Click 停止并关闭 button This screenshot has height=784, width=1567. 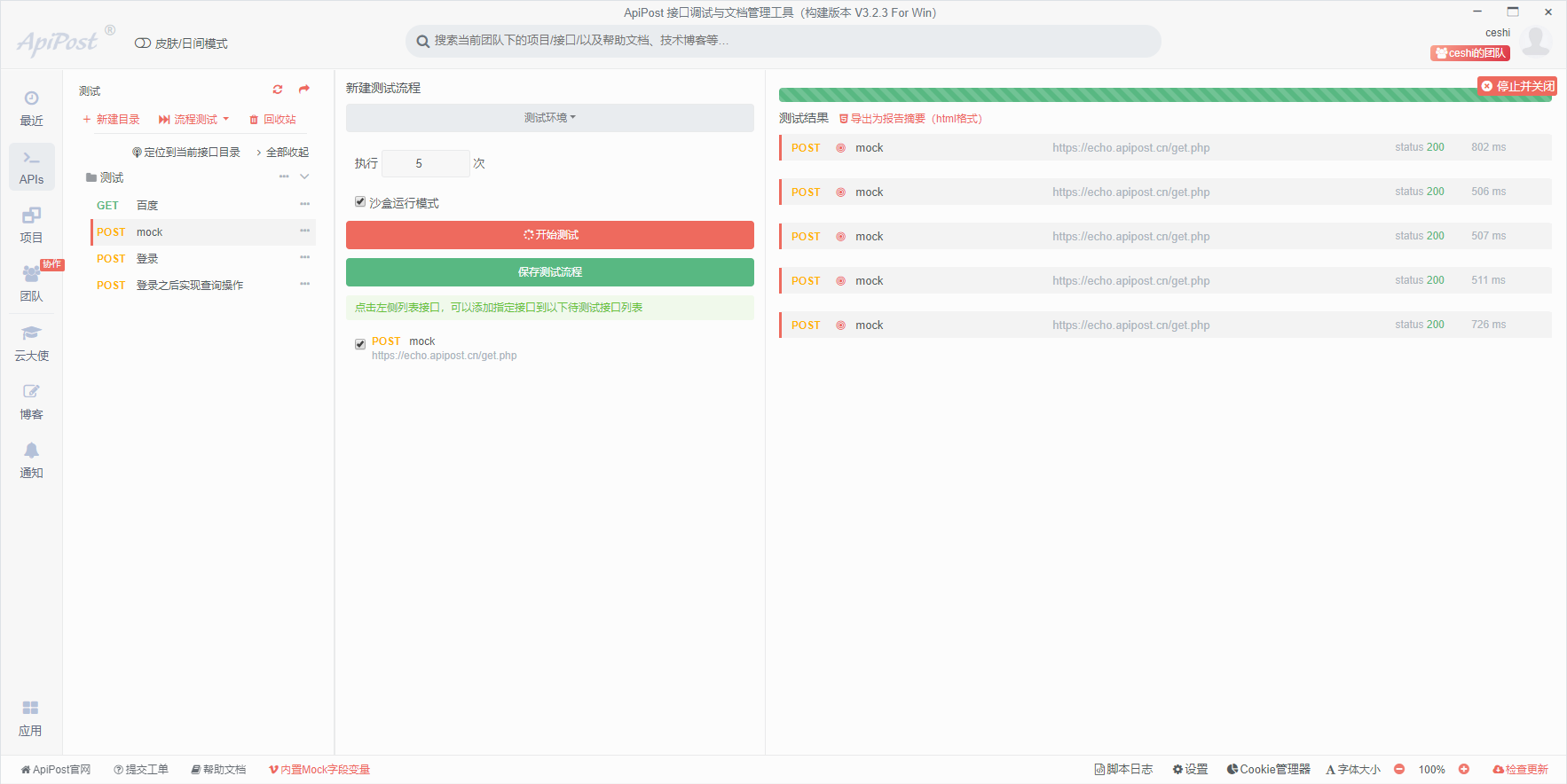1517,86
